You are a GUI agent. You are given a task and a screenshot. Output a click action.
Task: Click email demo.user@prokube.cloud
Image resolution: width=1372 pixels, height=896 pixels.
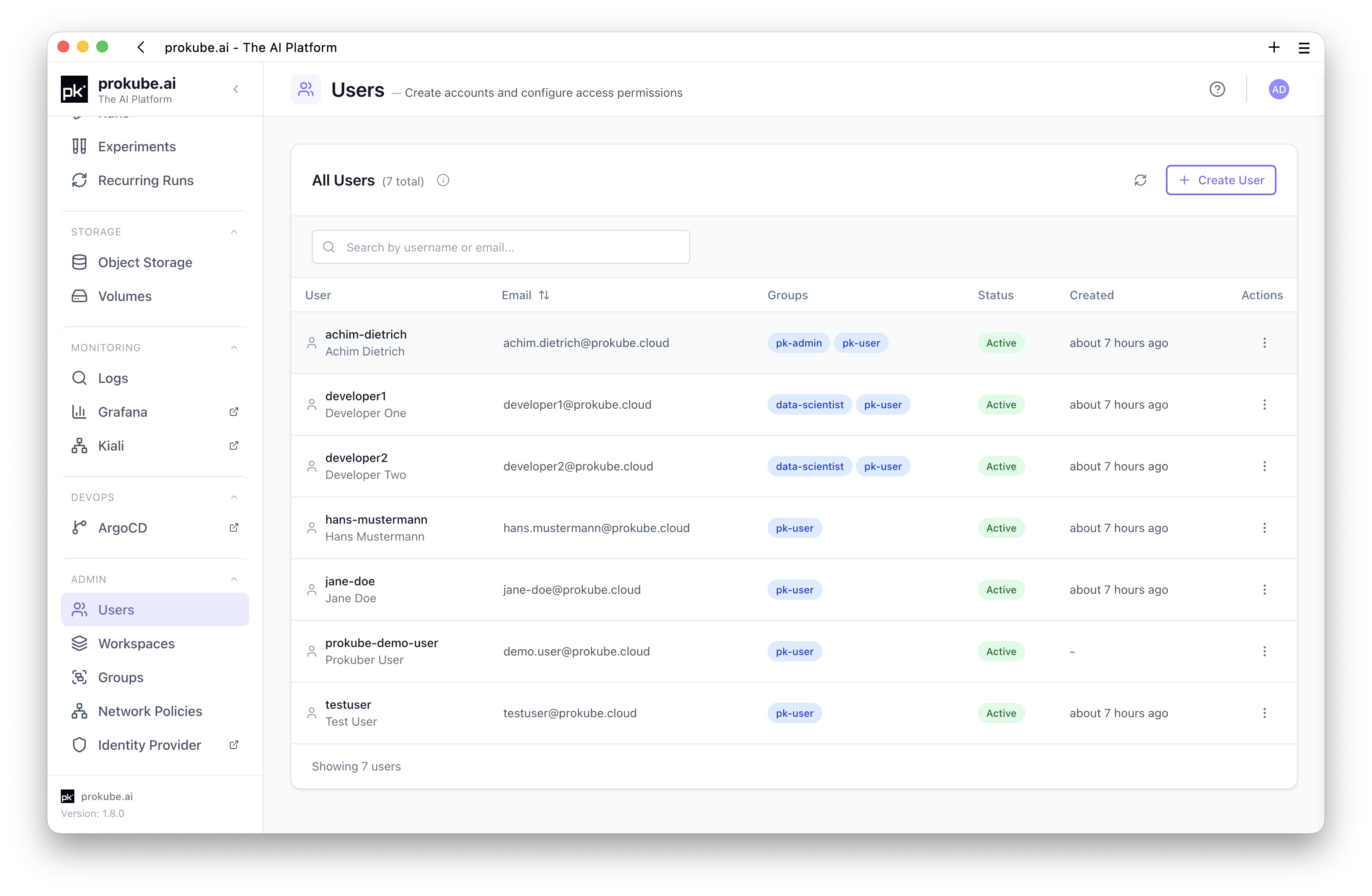576,651
